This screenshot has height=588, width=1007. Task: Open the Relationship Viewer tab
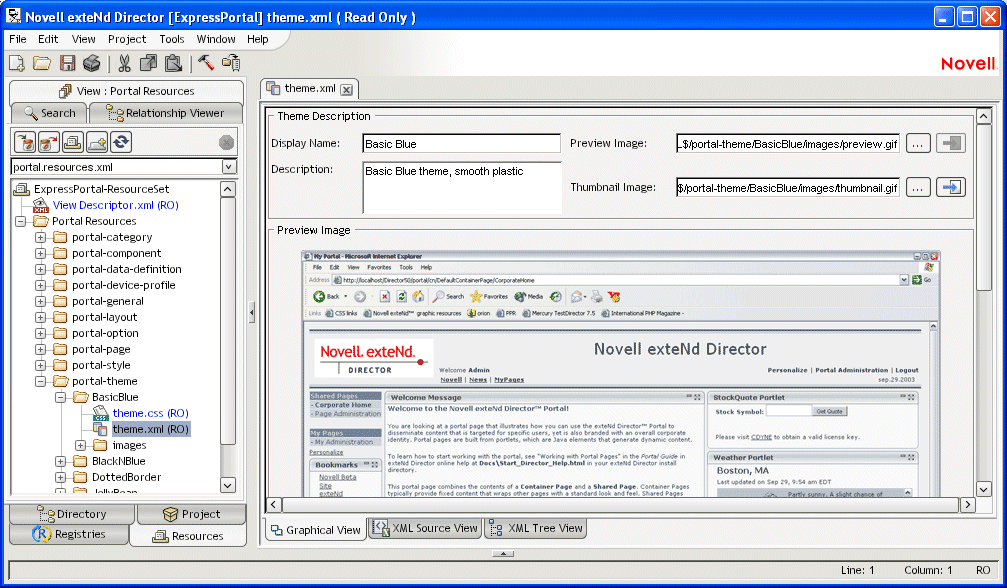click(166, 113)
